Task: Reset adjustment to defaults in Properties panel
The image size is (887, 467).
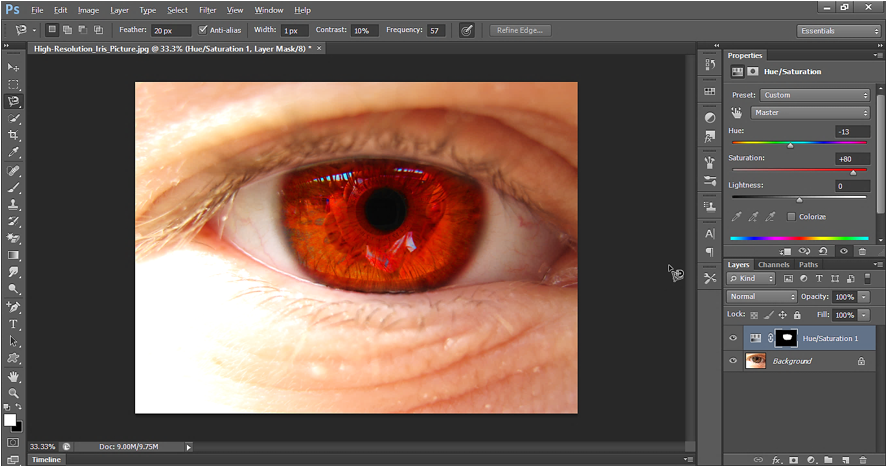Action: [x=823, y=251]
